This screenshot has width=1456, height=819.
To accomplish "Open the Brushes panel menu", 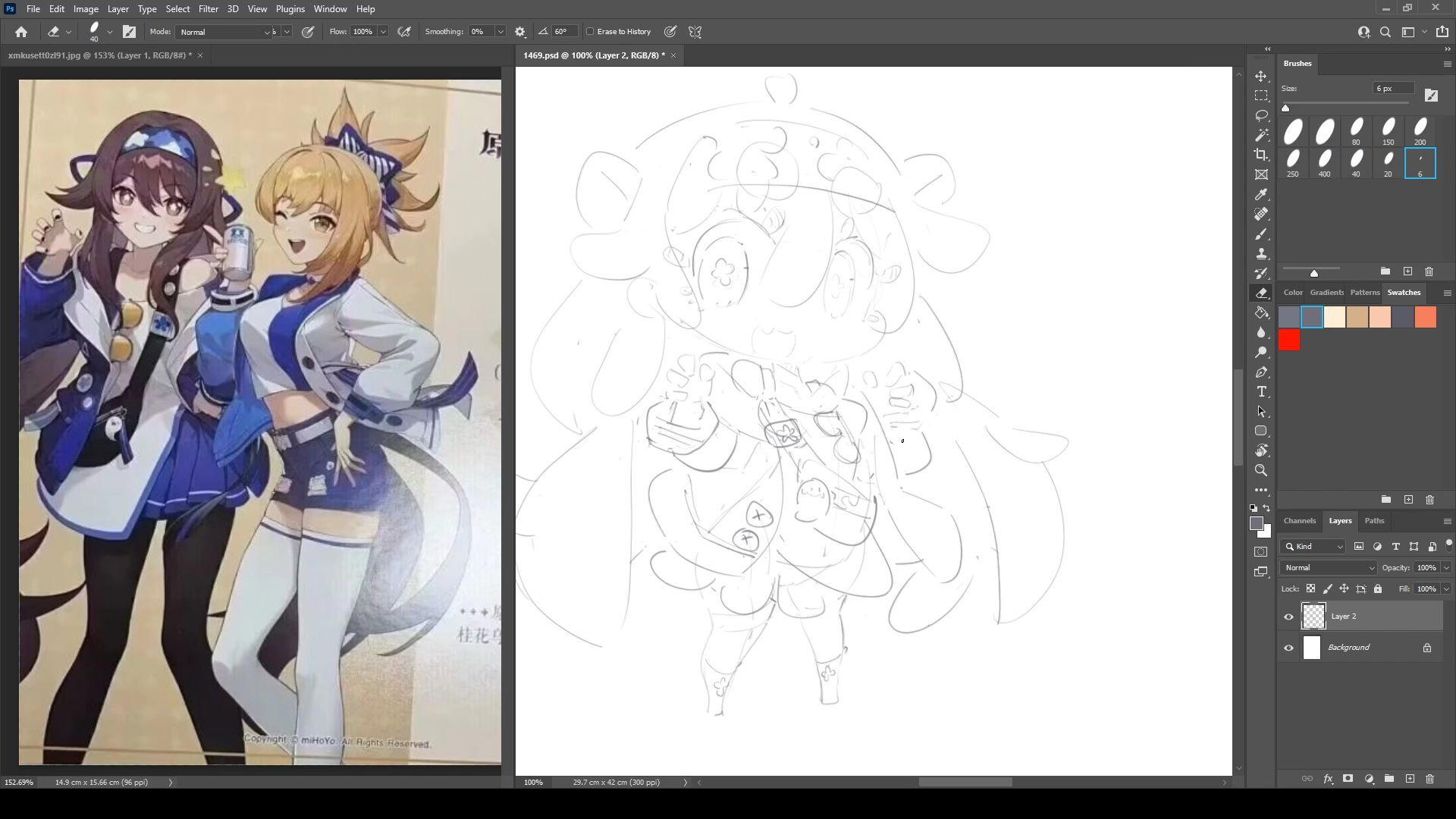I will tap(1447, 64).
